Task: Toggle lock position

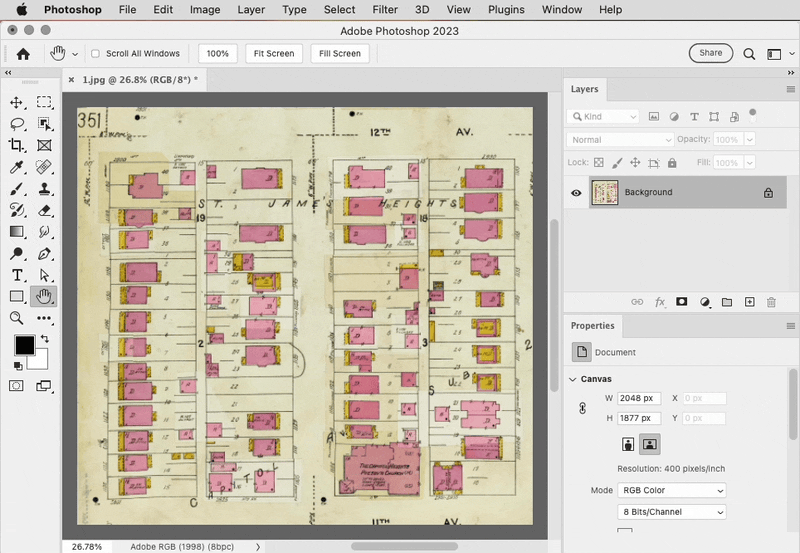Action: (635, 163)
